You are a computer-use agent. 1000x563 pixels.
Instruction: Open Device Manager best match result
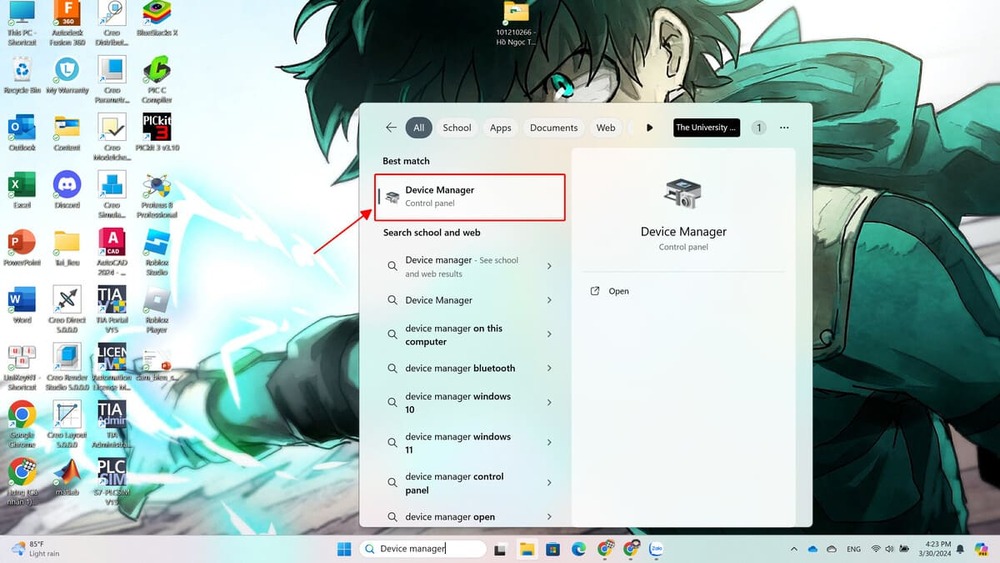[470, 197]
